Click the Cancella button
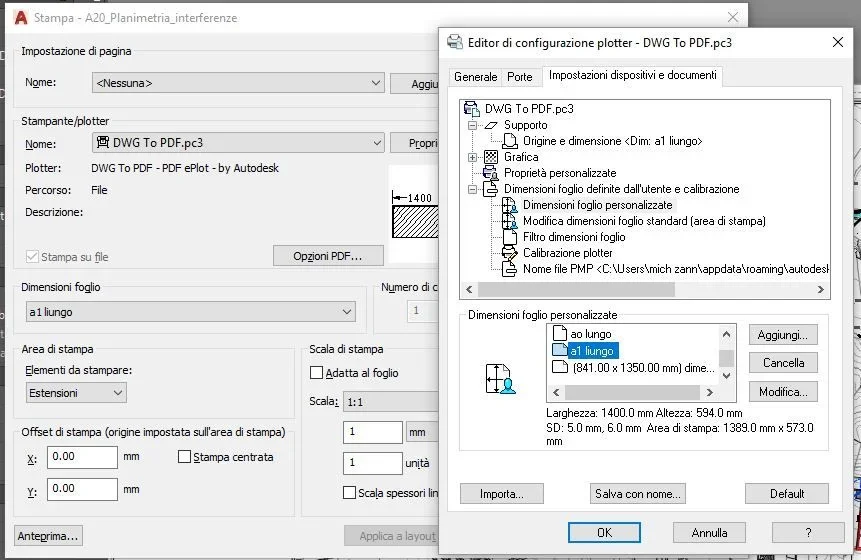861x560 pixels. pos(783,363)
